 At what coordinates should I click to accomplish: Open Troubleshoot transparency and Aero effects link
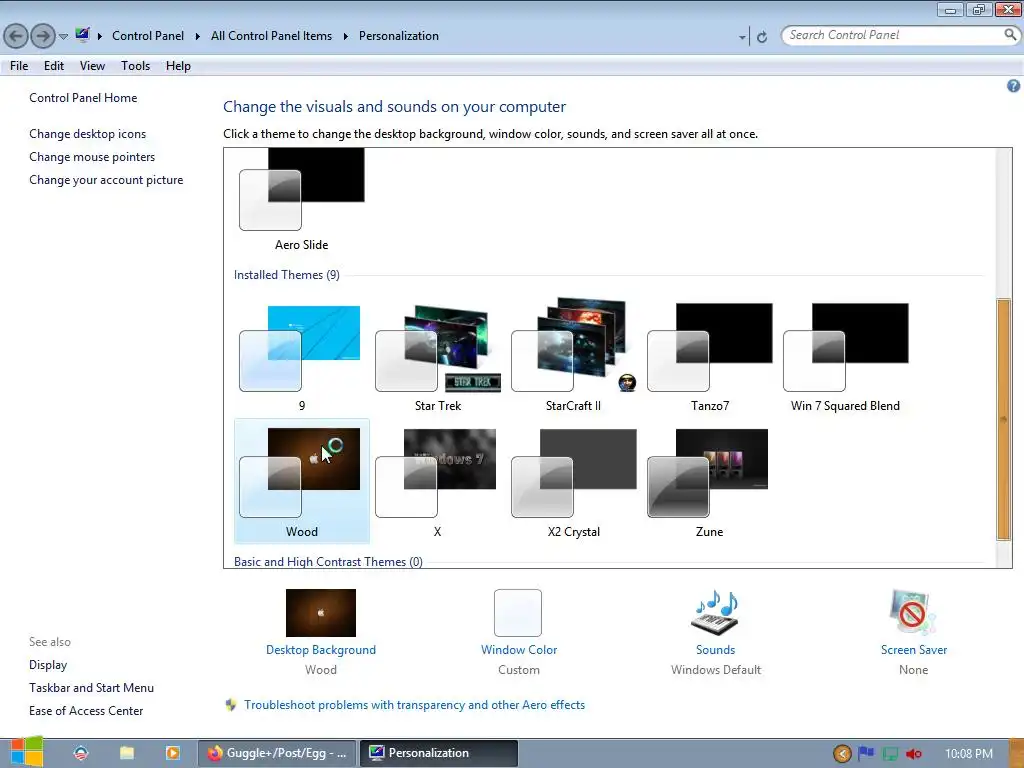coord(414,705)
